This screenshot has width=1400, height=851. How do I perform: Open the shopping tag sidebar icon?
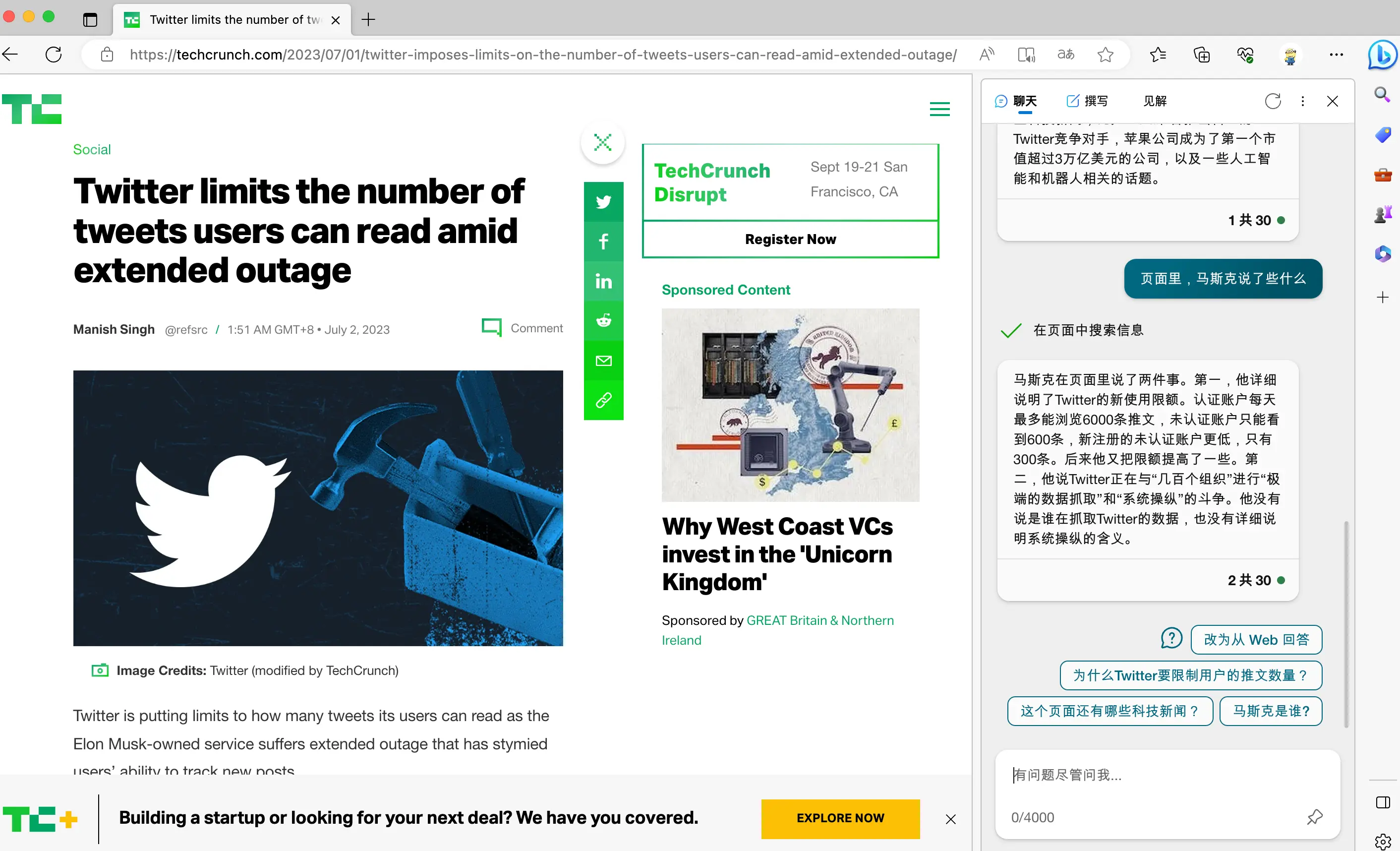(1382, 135)
